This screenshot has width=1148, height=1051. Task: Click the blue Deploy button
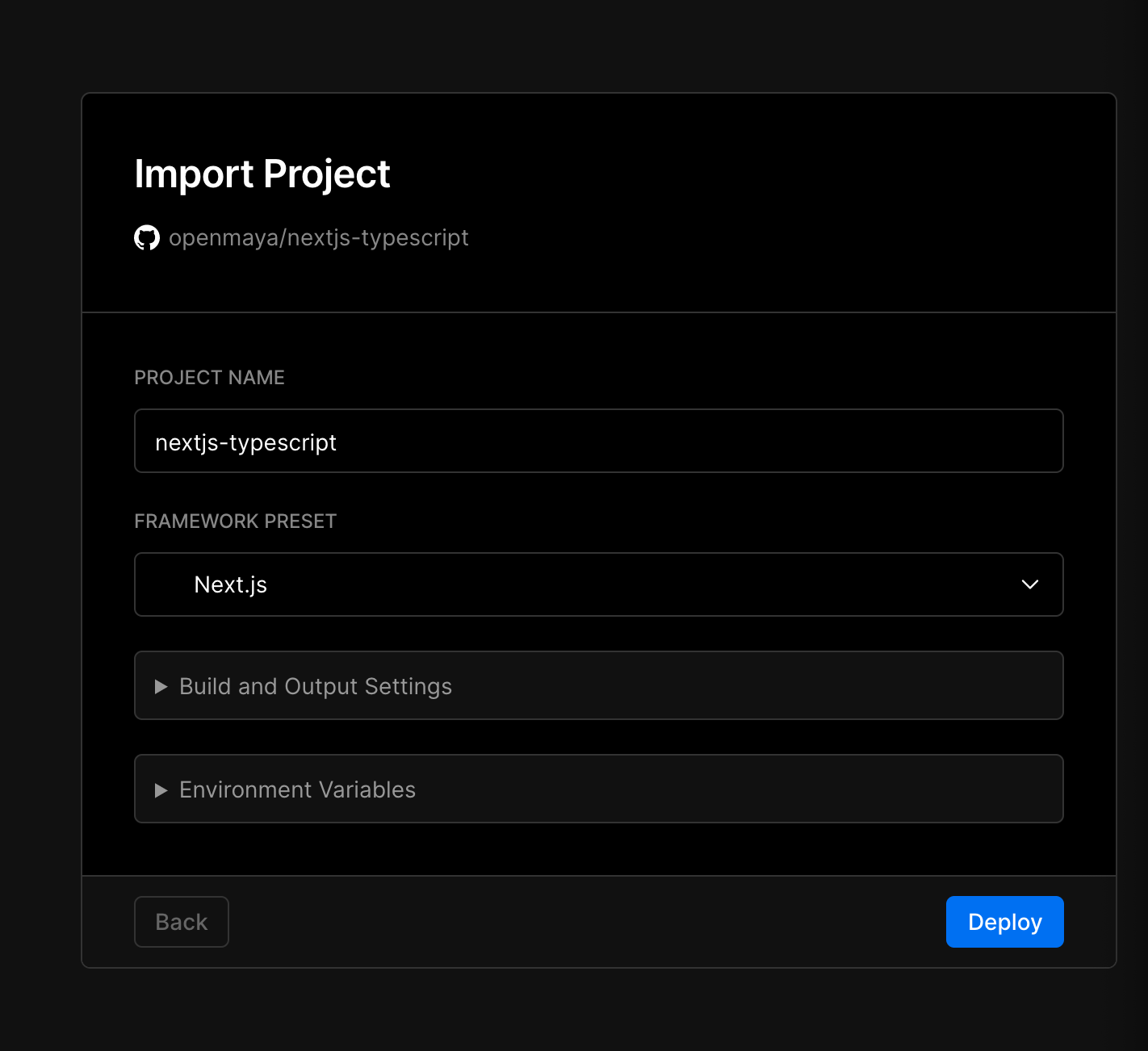click(1005, 922)
